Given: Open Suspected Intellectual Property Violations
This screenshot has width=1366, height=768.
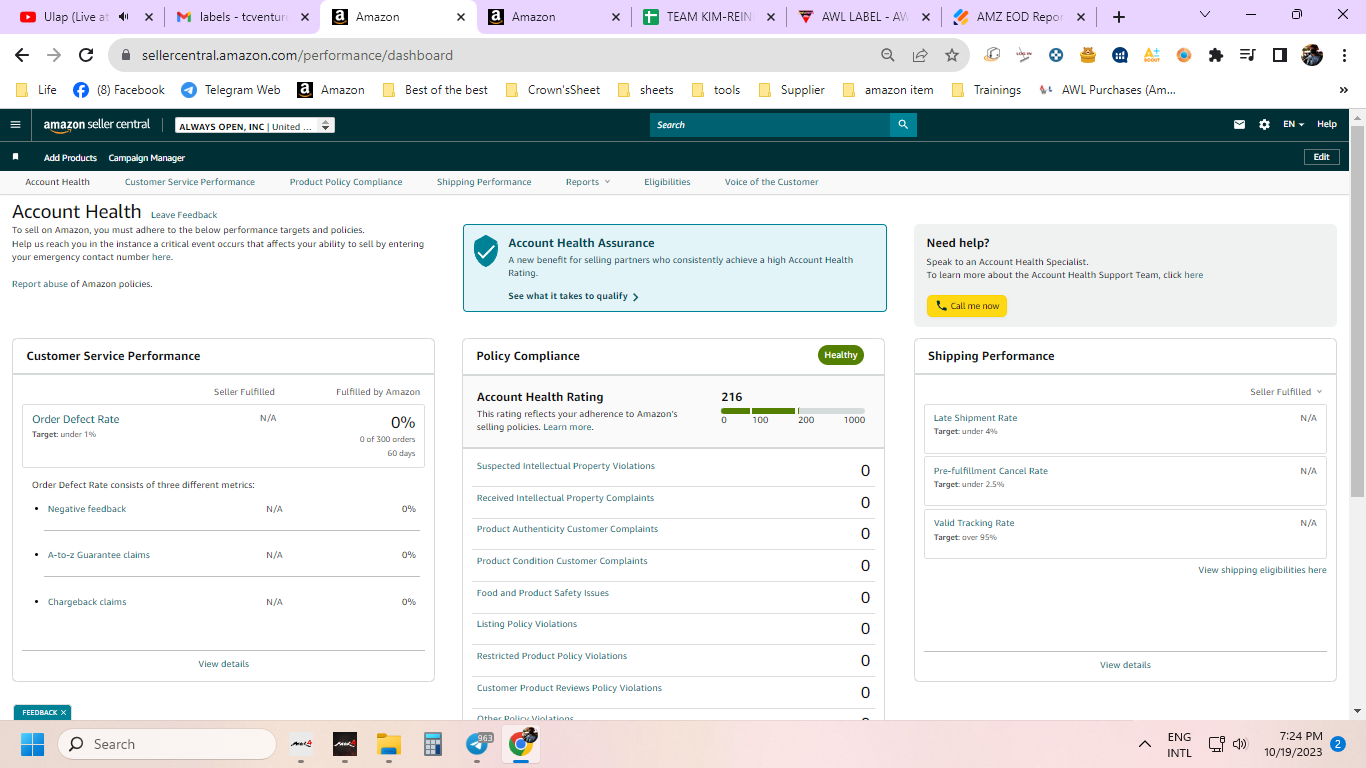Looking at the screenshot, I should [x=566, y=466].
